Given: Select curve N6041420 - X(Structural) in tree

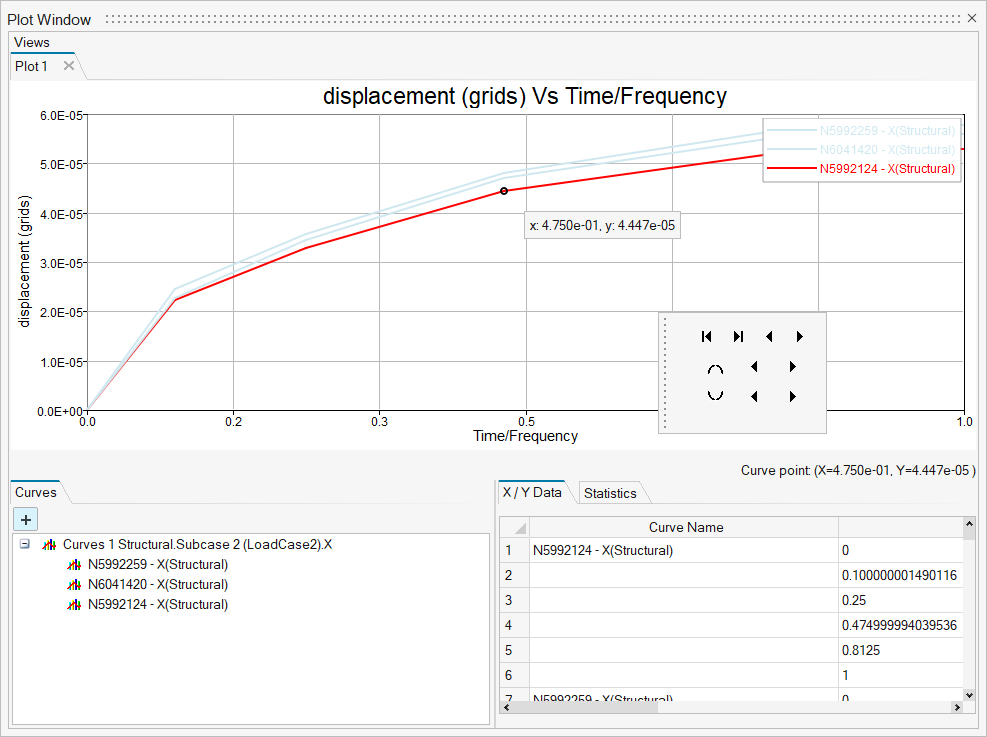Looking at the screenshot, I should (x=157, y=585).
